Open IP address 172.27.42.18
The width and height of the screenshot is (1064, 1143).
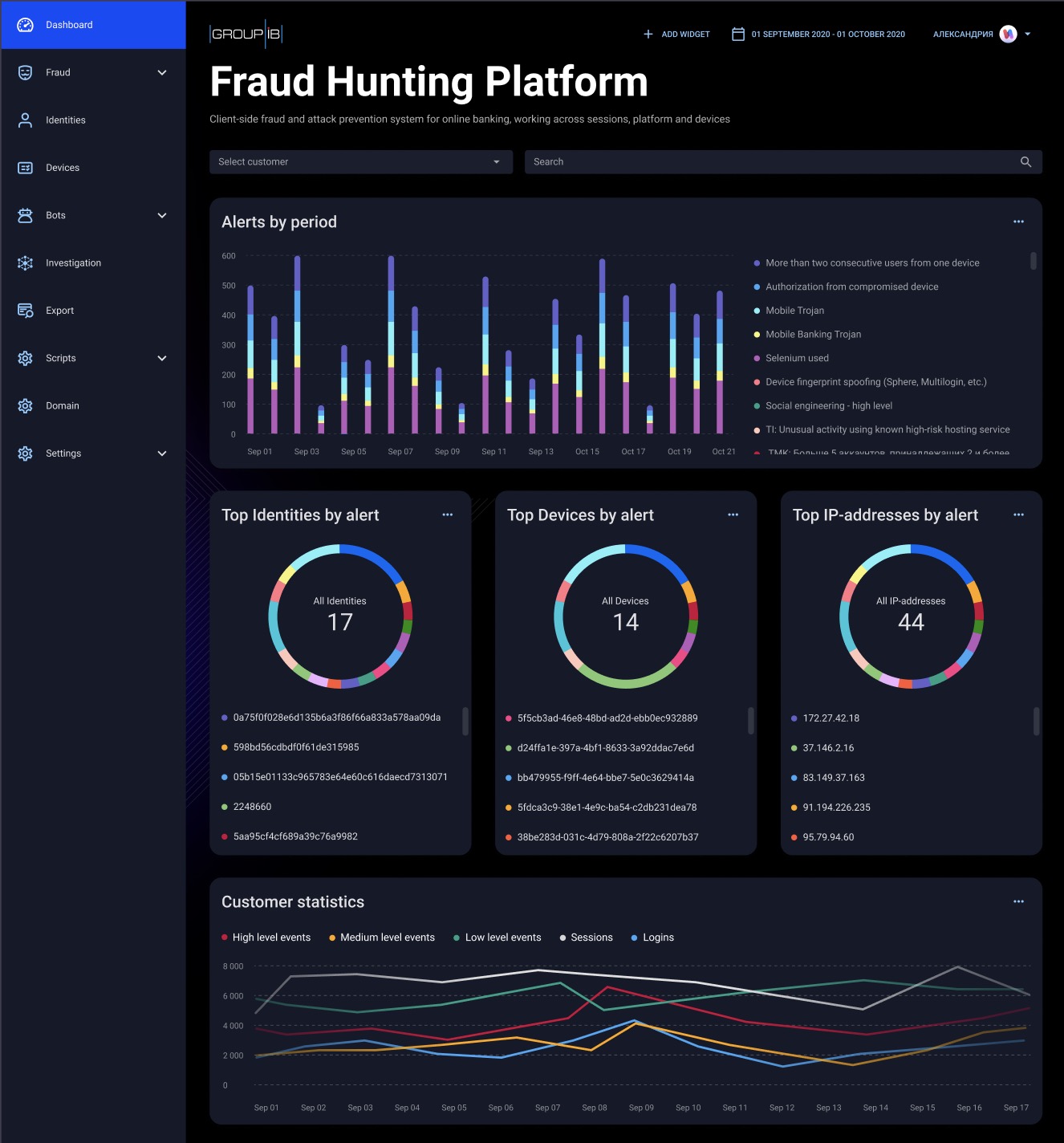pos(830,718)
